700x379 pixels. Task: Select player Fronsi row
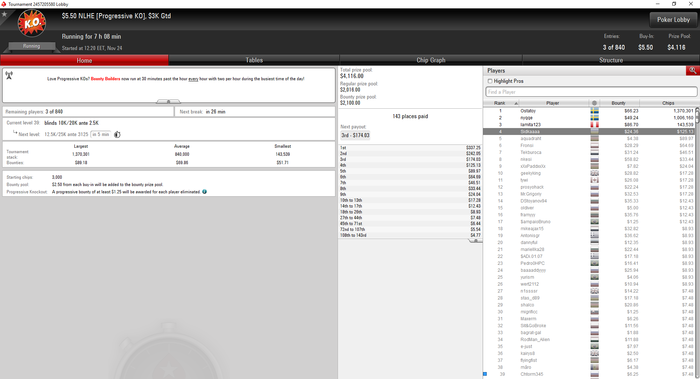pos(589,146)
